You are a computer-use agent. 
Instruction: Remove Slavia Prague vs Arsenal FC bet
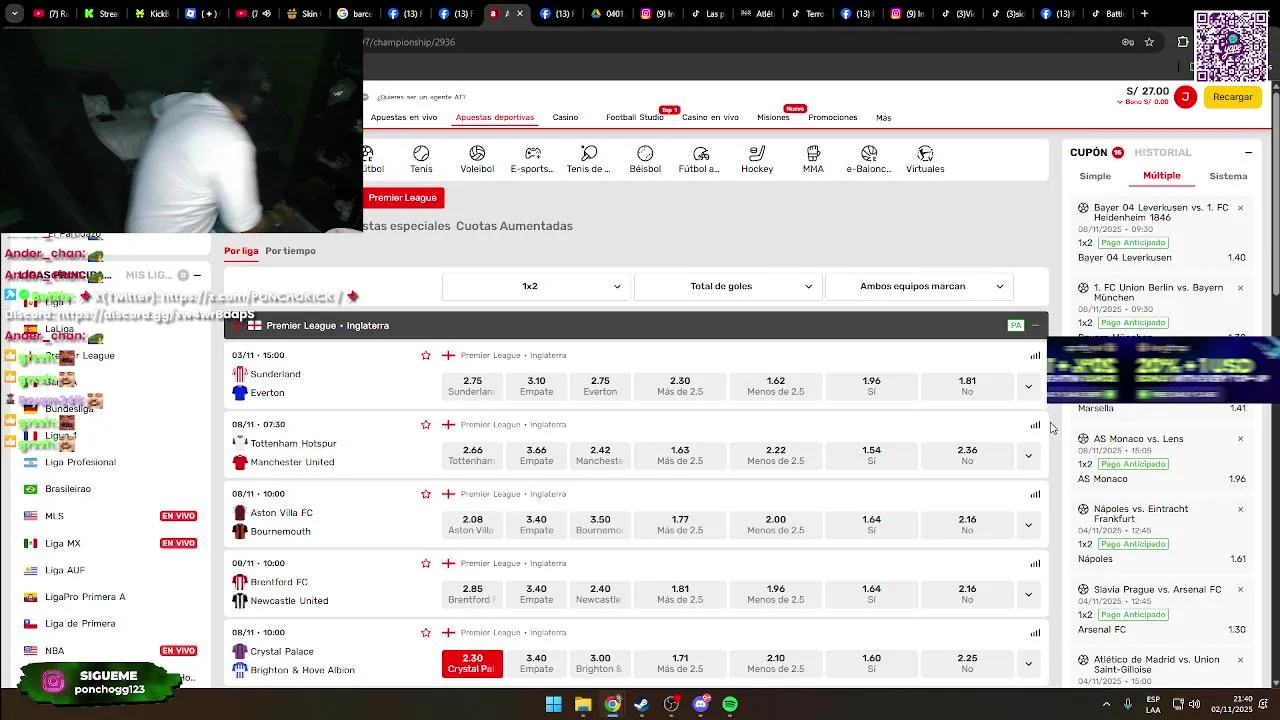(1240, 590)
